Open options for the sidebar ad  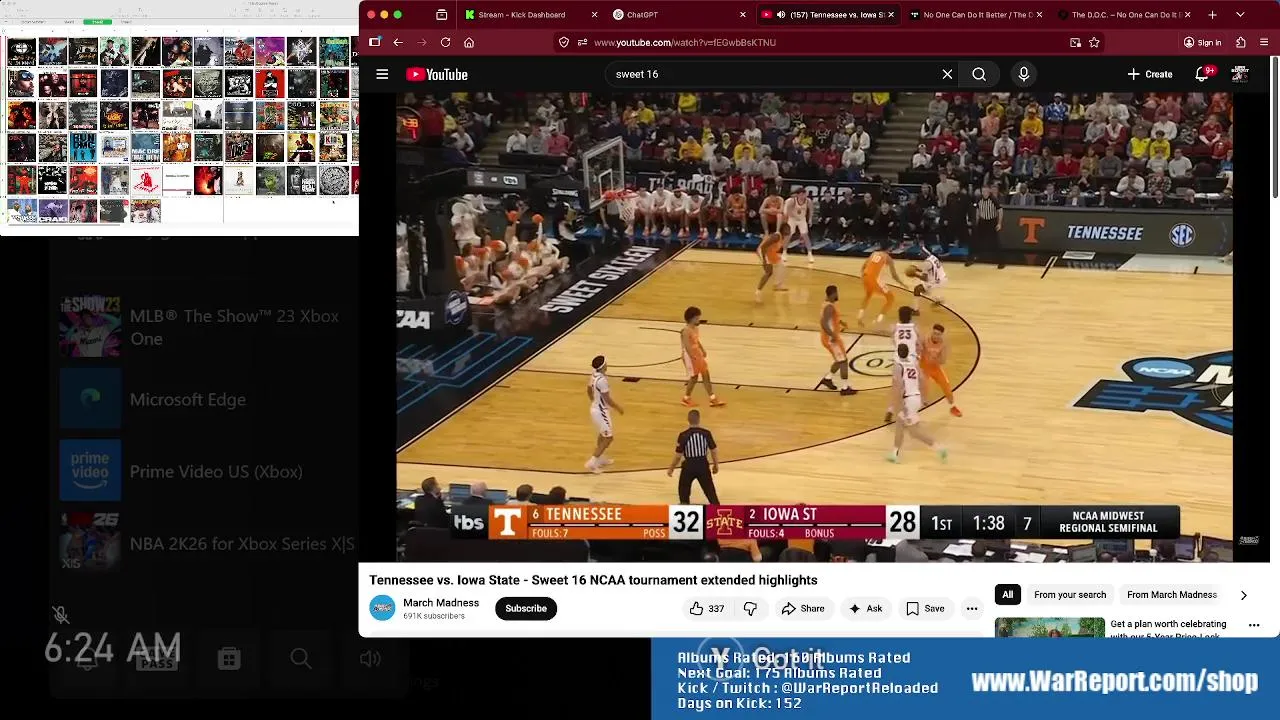(1254, 625)
